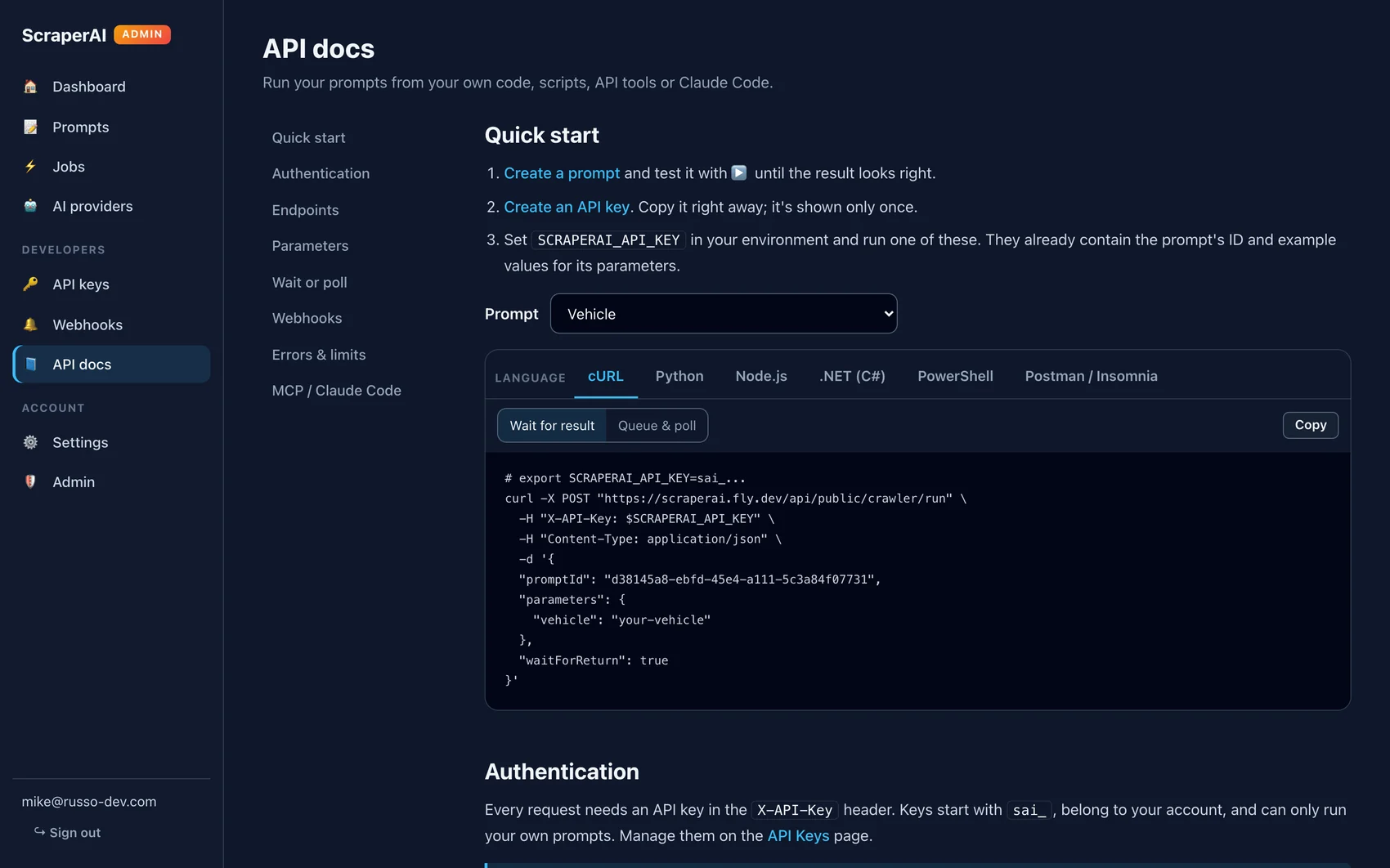Viewport: 1390px width, 868px height.
Task: Click the Jobs lightning bolt icon
Action: pos(30,167)
